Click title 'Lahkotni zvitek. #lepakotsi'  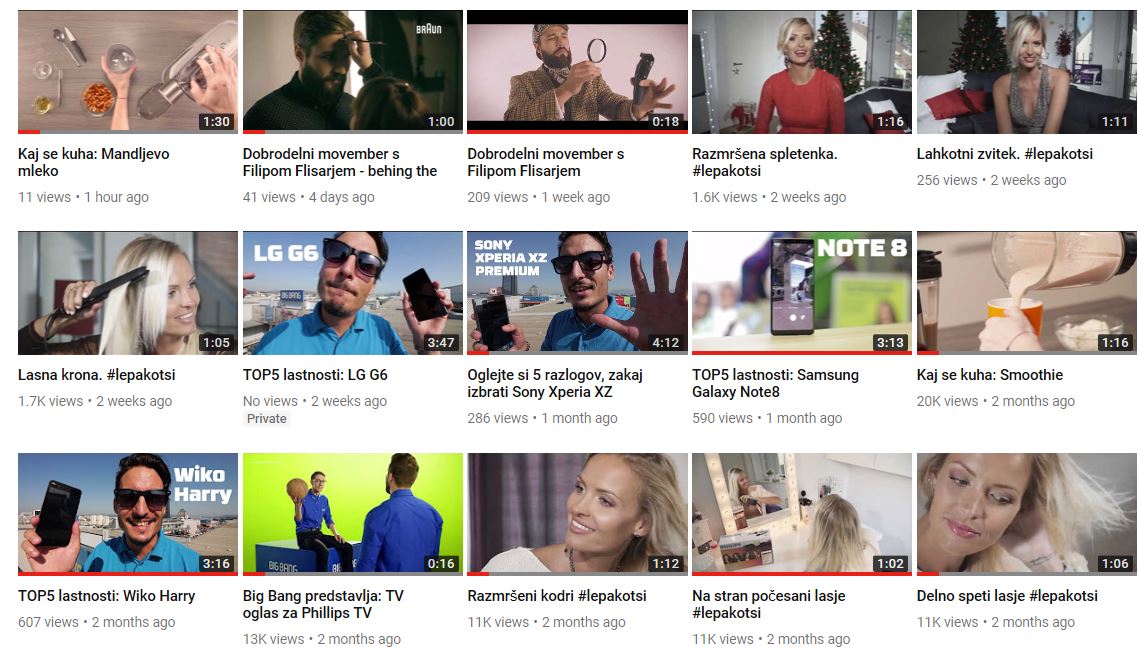(x=1005, y=154)
